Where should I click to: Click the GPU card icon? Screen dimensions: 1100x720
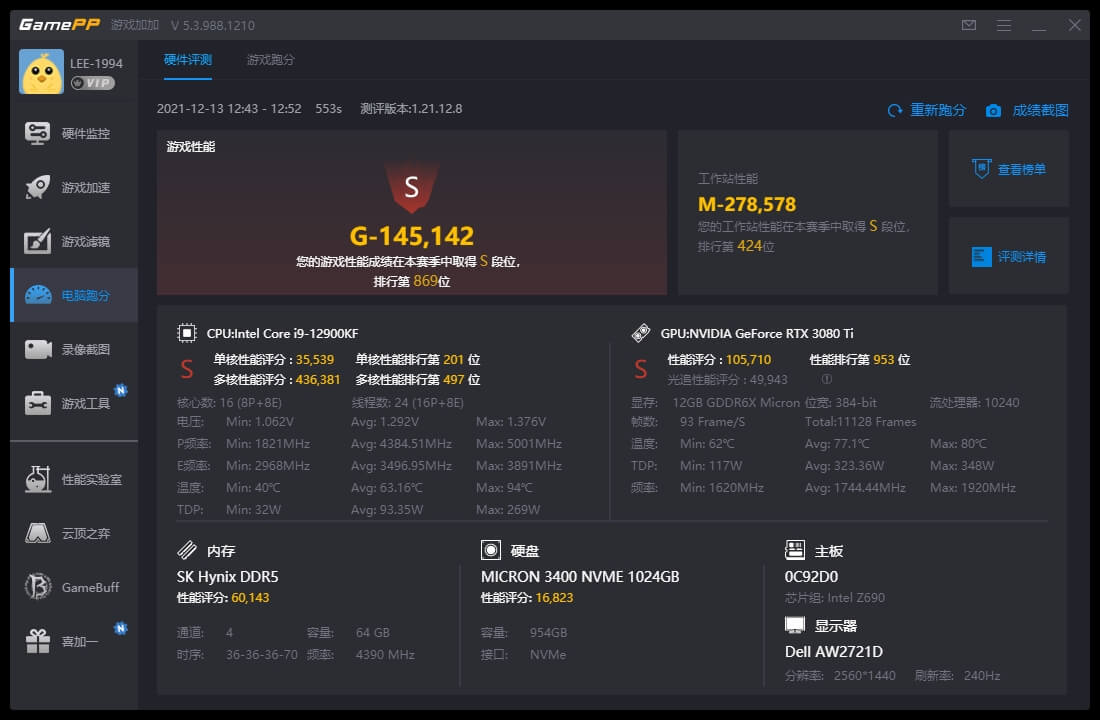641,333
